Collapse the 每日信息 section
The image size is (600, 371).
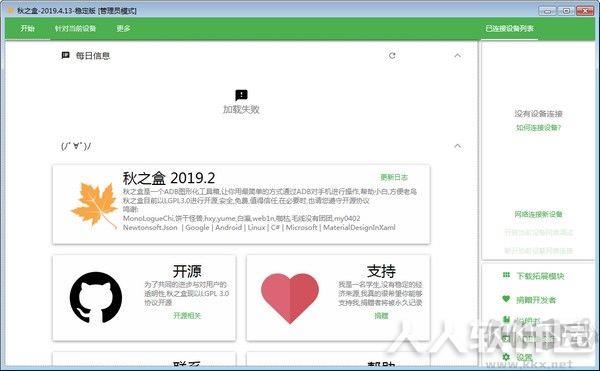[457, 55]
